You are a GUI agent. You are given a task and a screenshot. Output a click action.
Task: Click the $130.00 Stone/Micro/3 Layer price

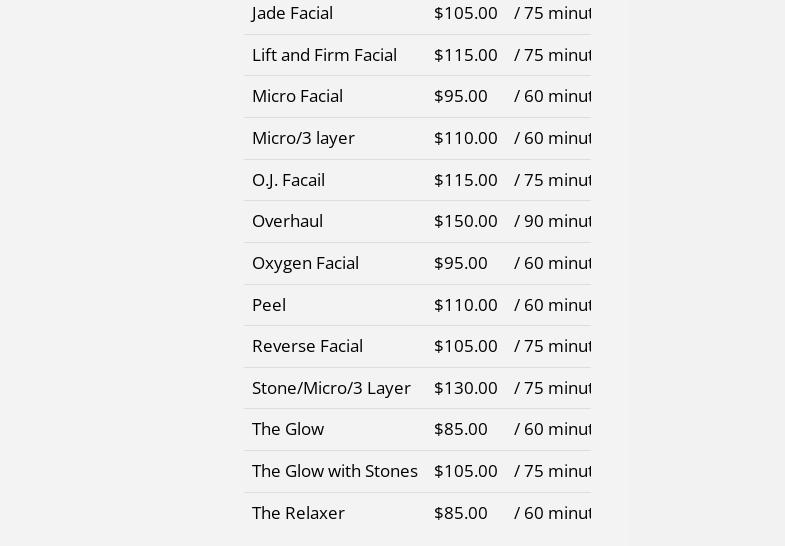(465, 388)
